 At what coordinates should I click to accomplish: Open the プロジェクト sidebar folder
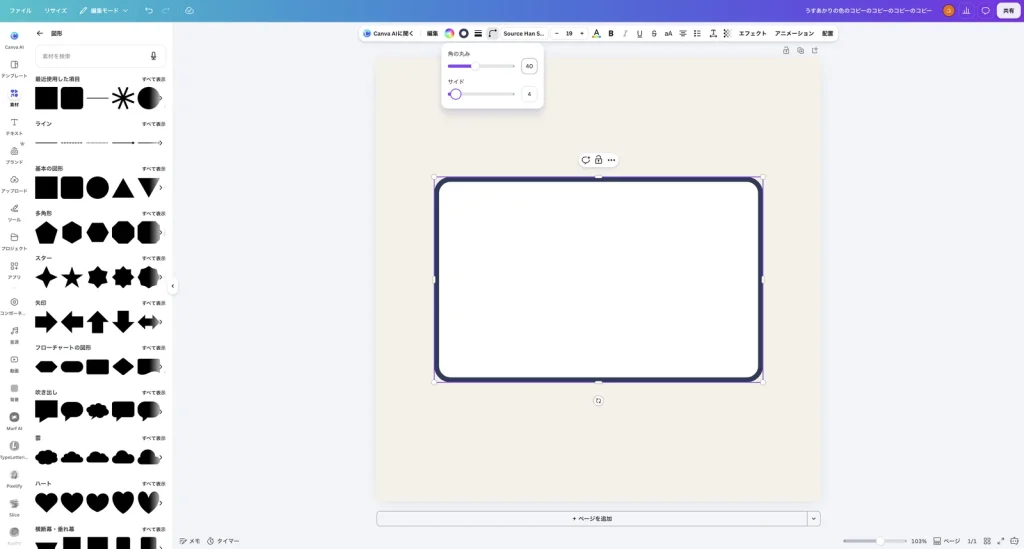[x=14, y=241]
